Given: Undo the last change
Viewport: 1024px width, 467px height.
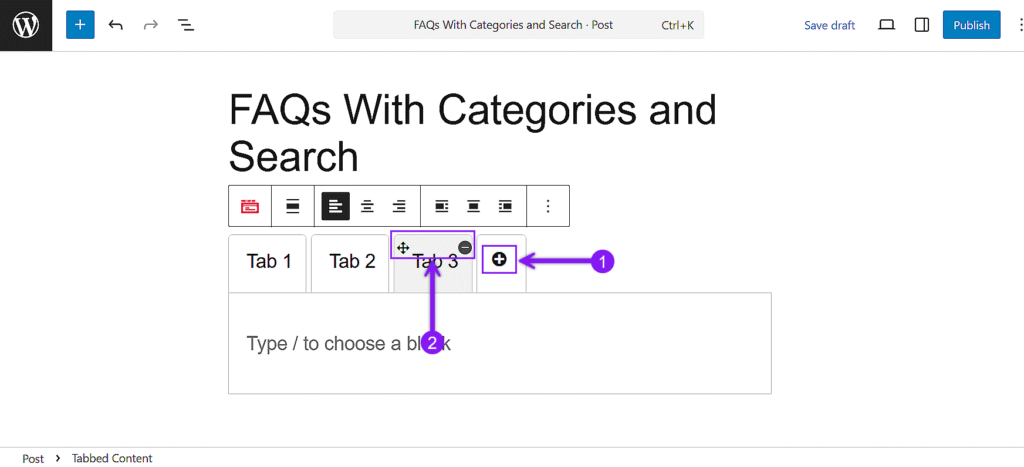Looking at the screenshot, I should [x=116, y=25].
